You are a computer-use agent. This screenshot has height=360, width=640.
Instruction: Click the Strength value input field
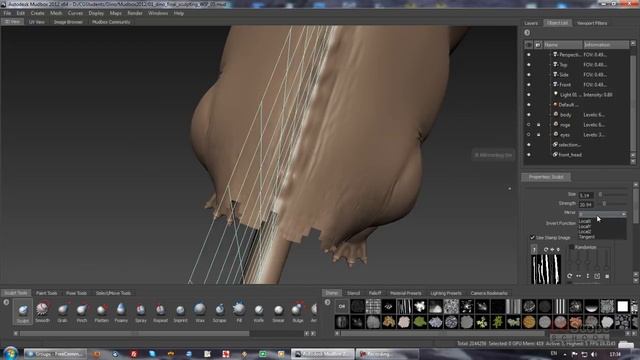click(586, 204)
